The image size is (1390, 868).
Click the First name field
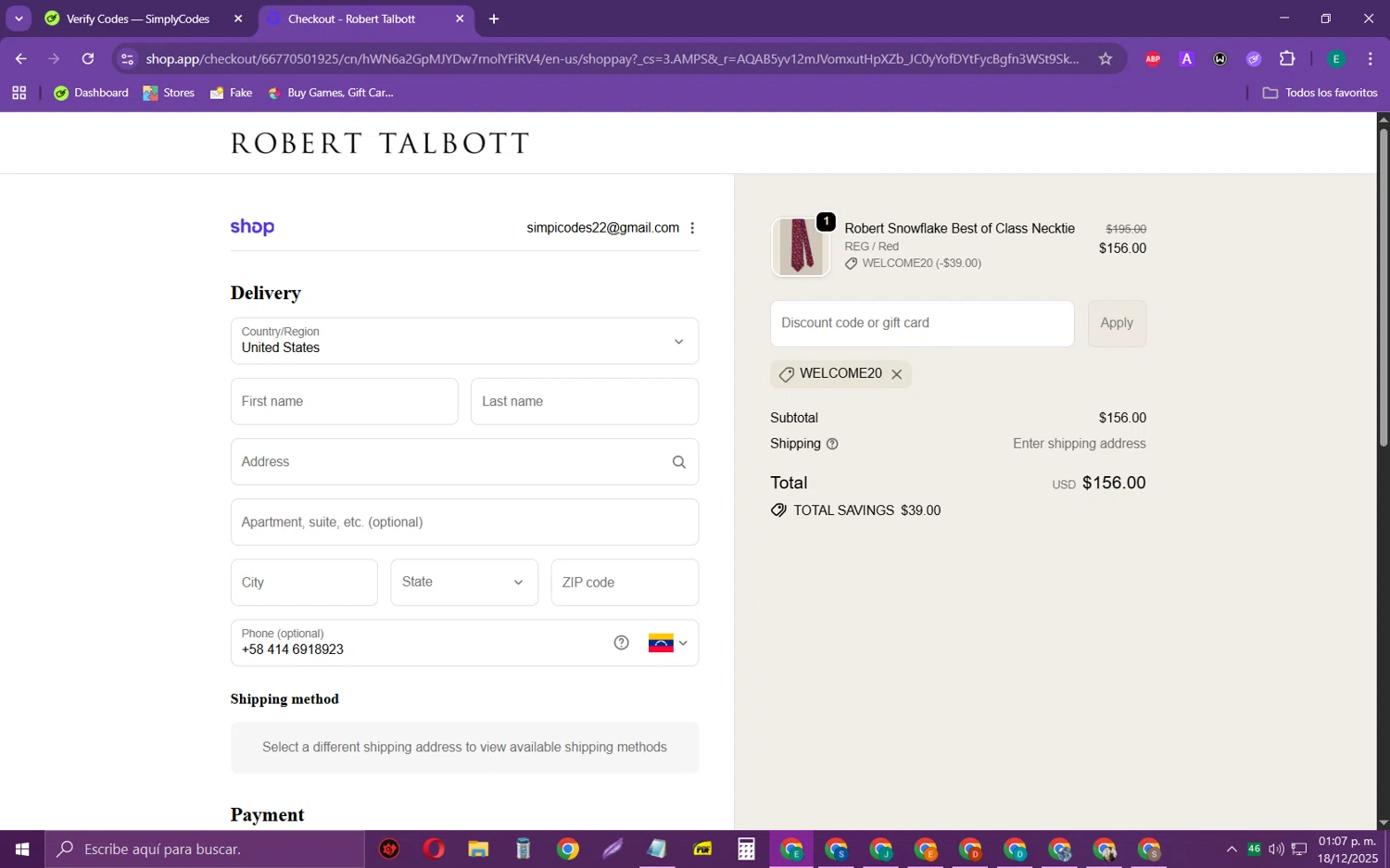[x=345, y=401]
